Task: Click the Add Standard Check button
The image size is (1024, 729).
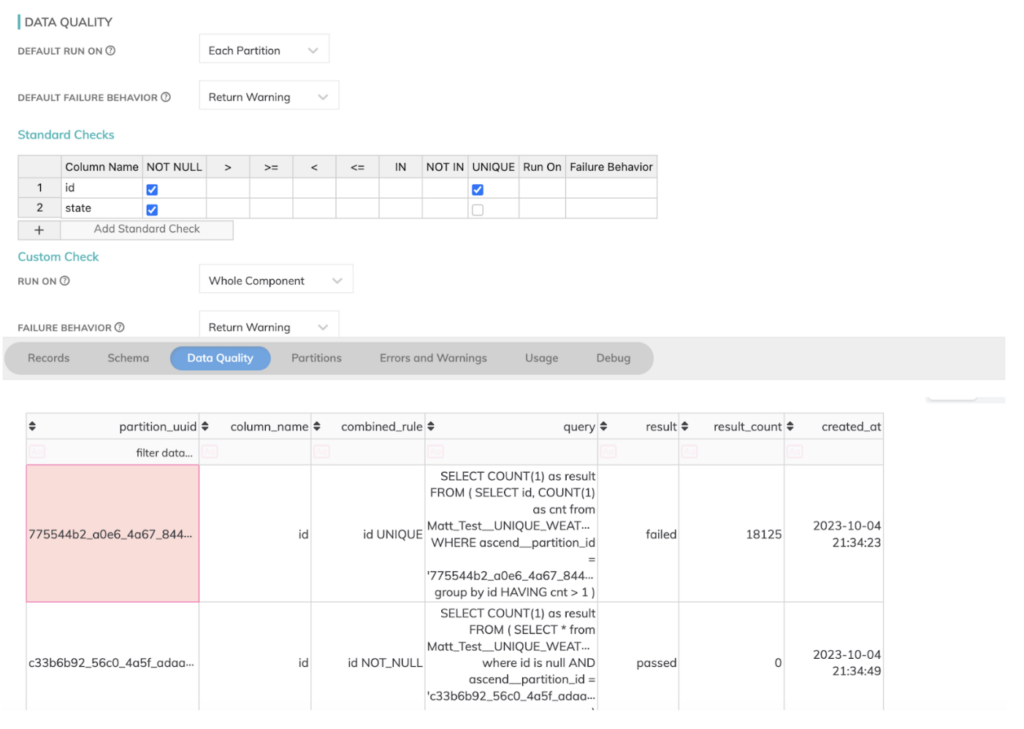Action: click(146, 229)
